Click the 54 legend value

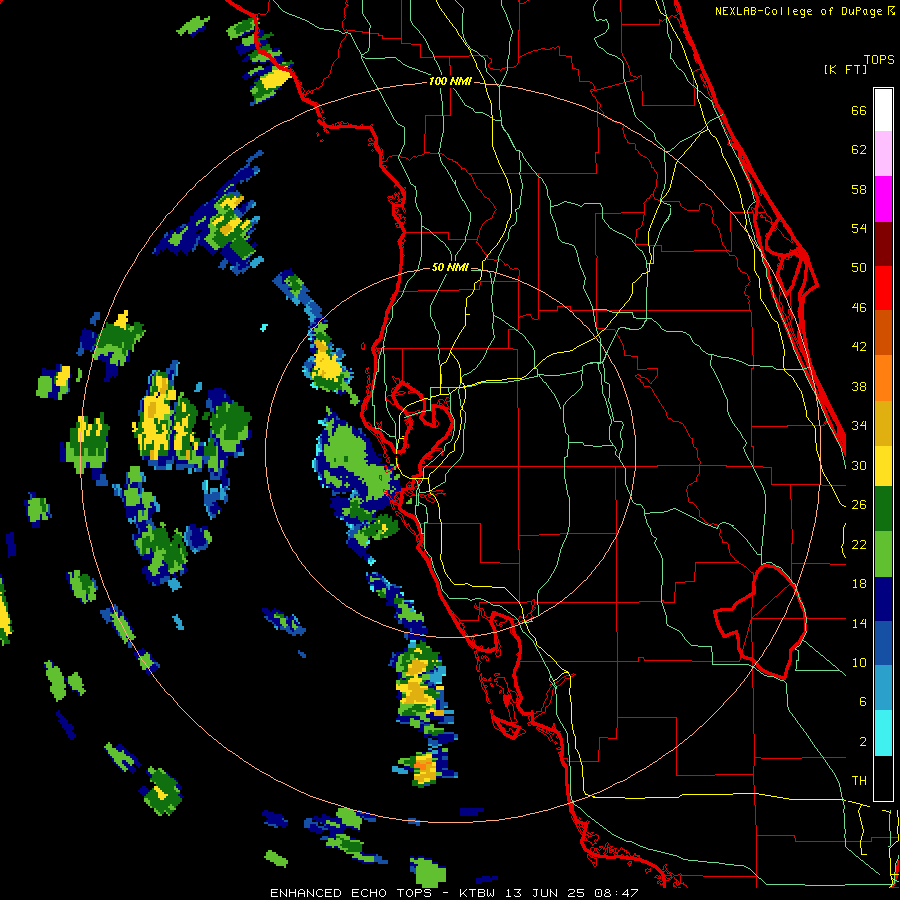tap(859, 228)
